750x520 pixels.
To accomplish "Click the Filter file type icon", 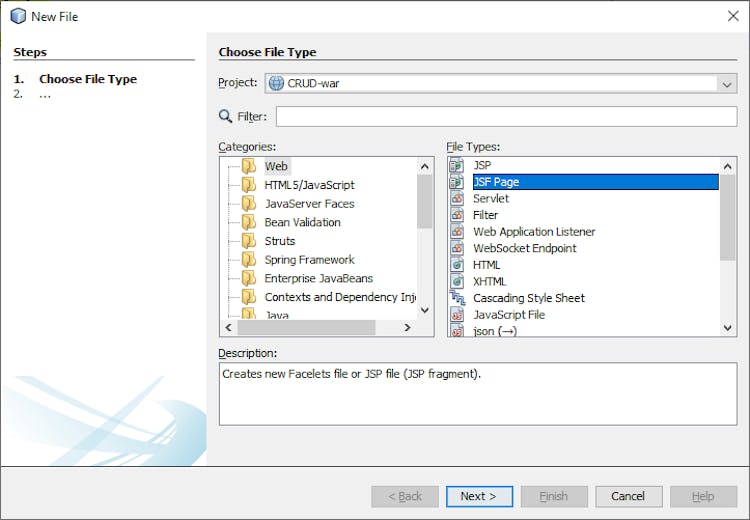I will click(x=457, y=215).
